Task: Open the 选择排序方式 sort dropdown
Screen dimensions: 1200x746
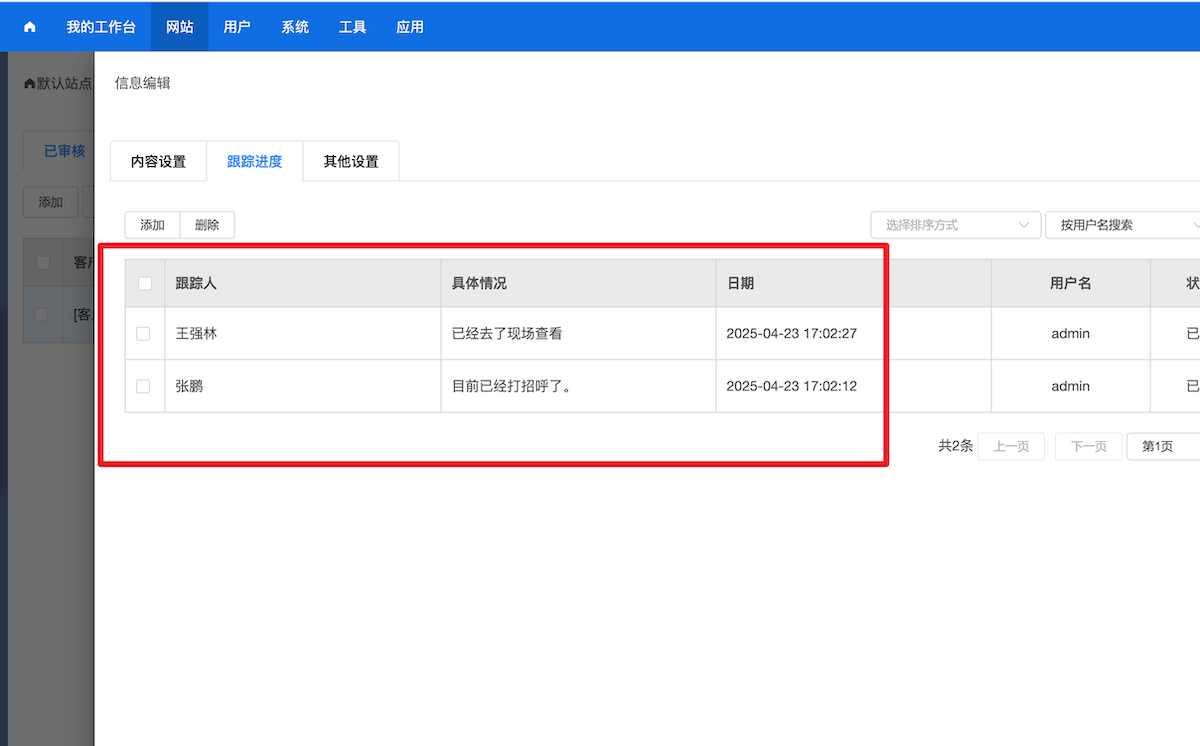Action: (955, 225)
